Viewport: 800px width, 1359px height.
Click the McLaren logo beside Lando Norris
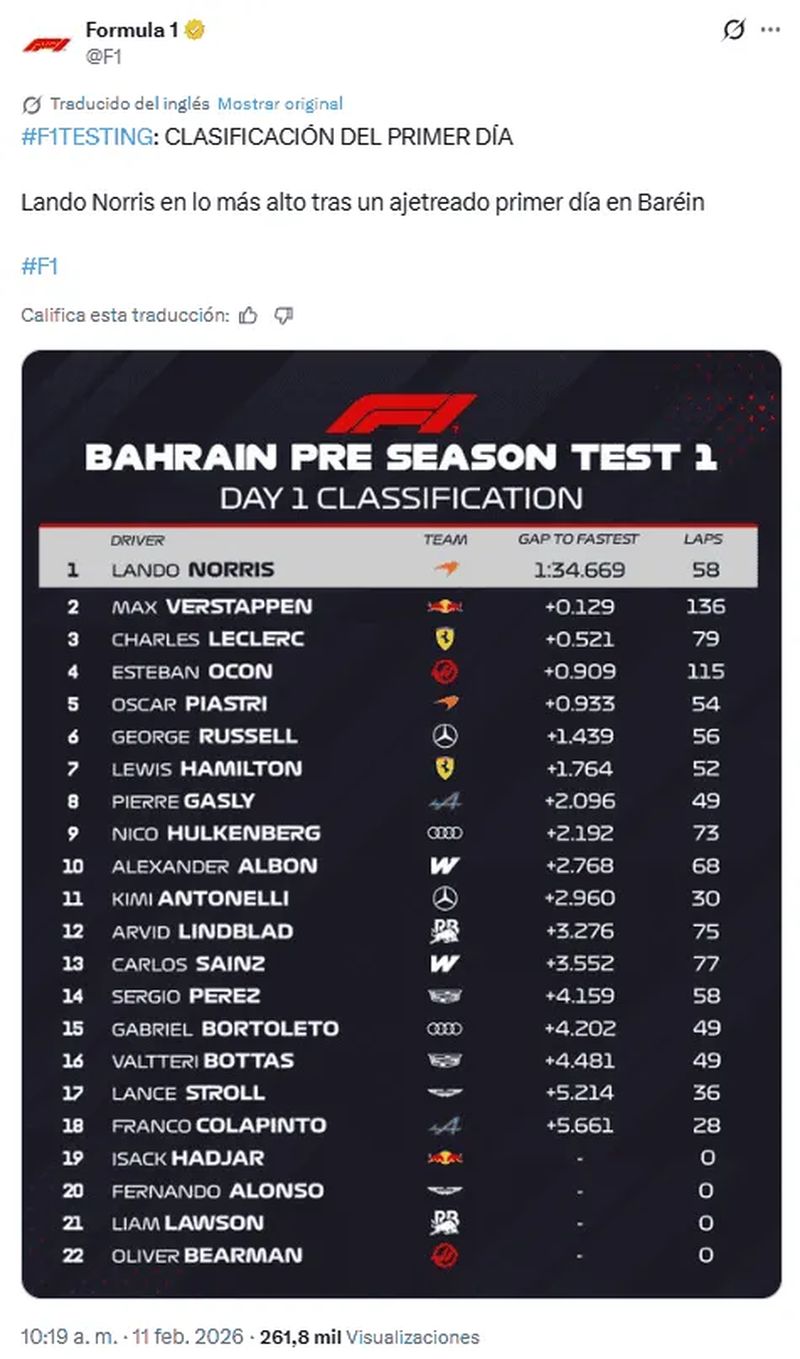[445, 569]
